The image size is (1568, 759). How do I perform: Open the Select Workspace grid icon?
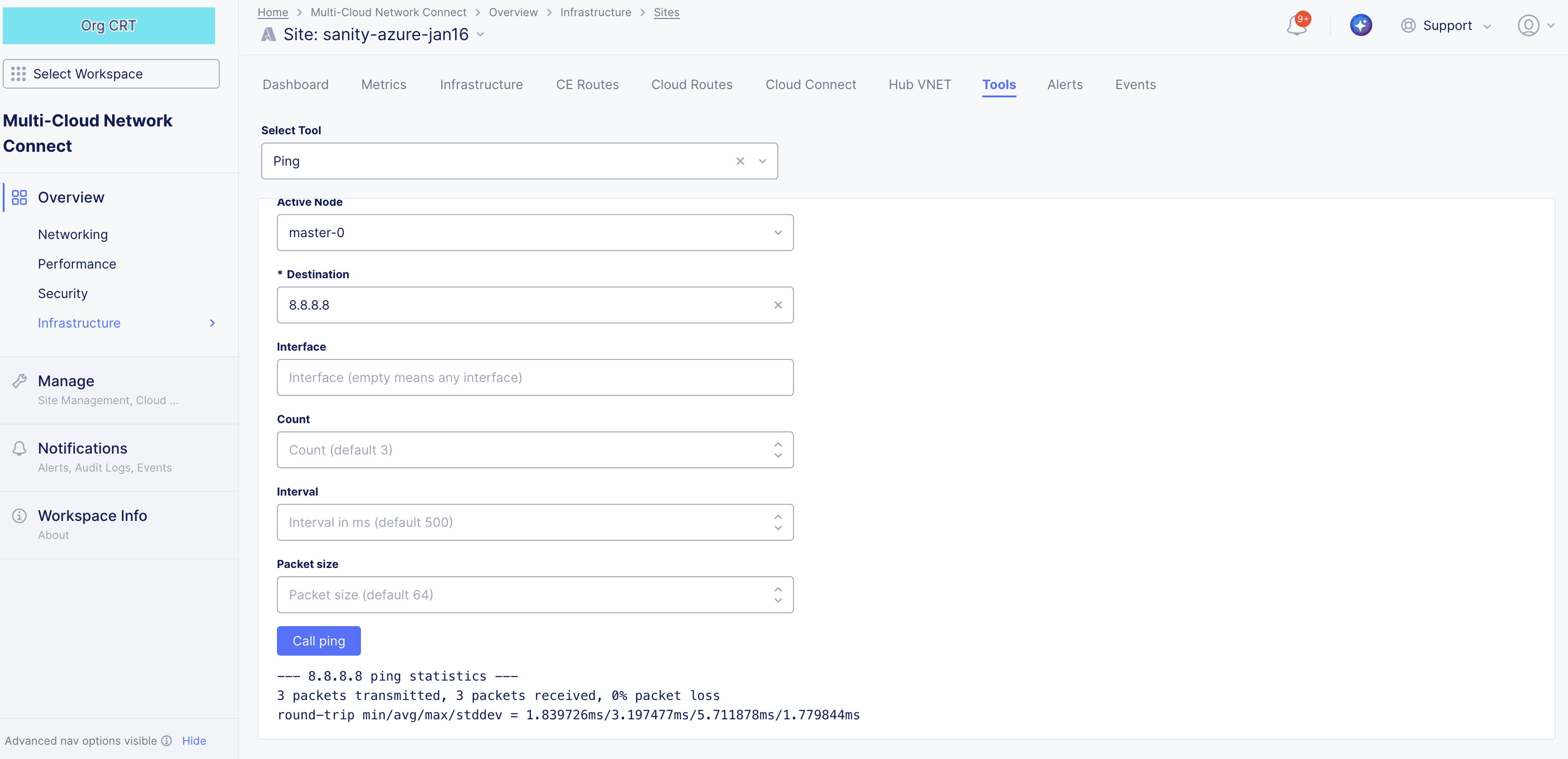click(18, 74)
